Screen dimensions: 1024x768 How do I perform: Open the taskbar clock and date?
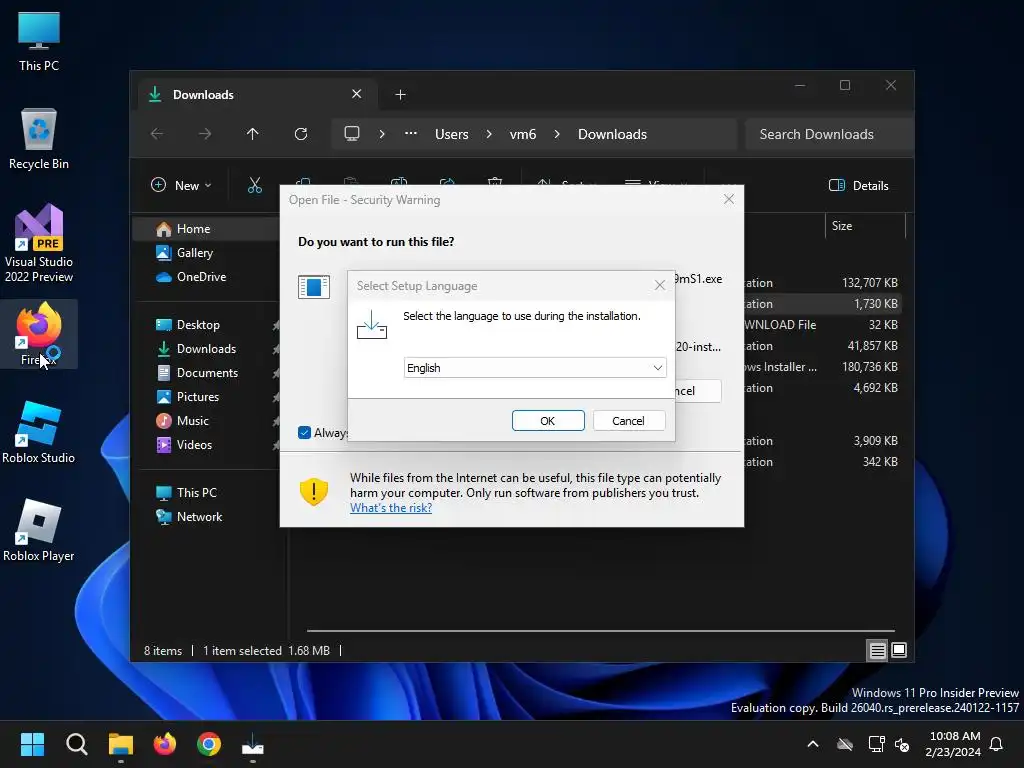[953, 744]
